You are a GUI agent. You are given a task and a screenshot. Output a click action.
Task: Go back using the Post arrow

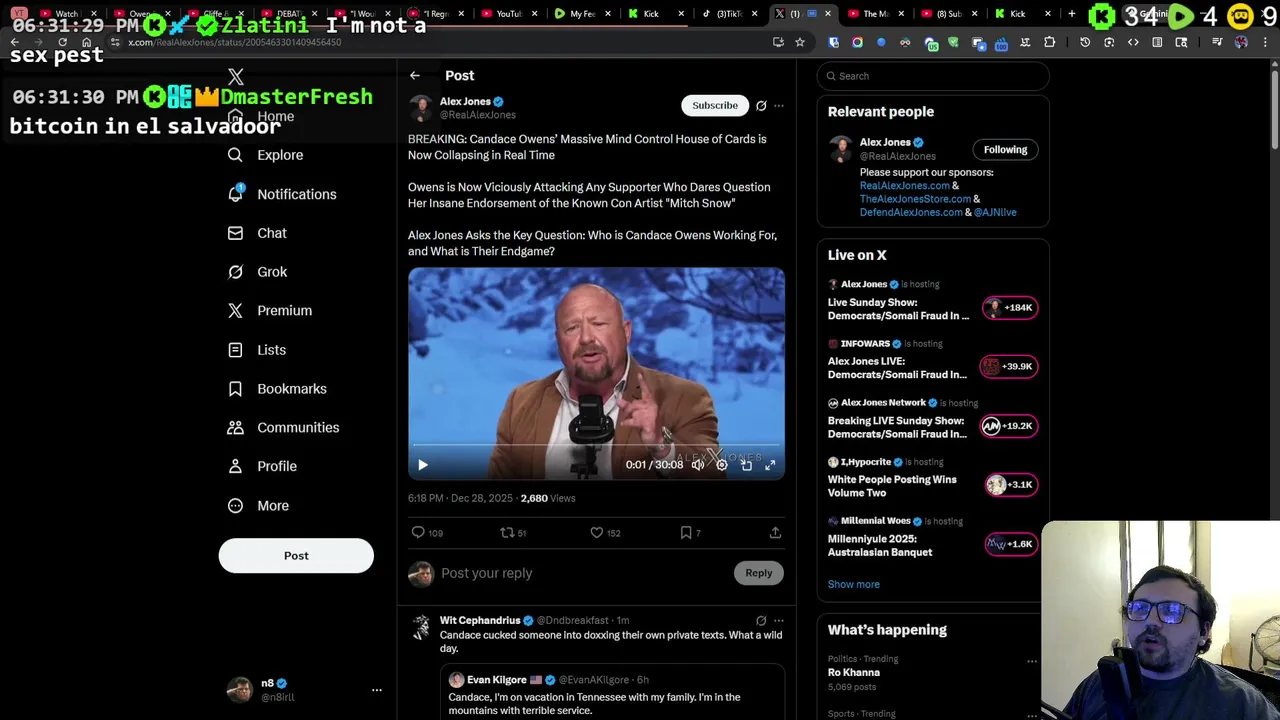(x=415, y=75)
